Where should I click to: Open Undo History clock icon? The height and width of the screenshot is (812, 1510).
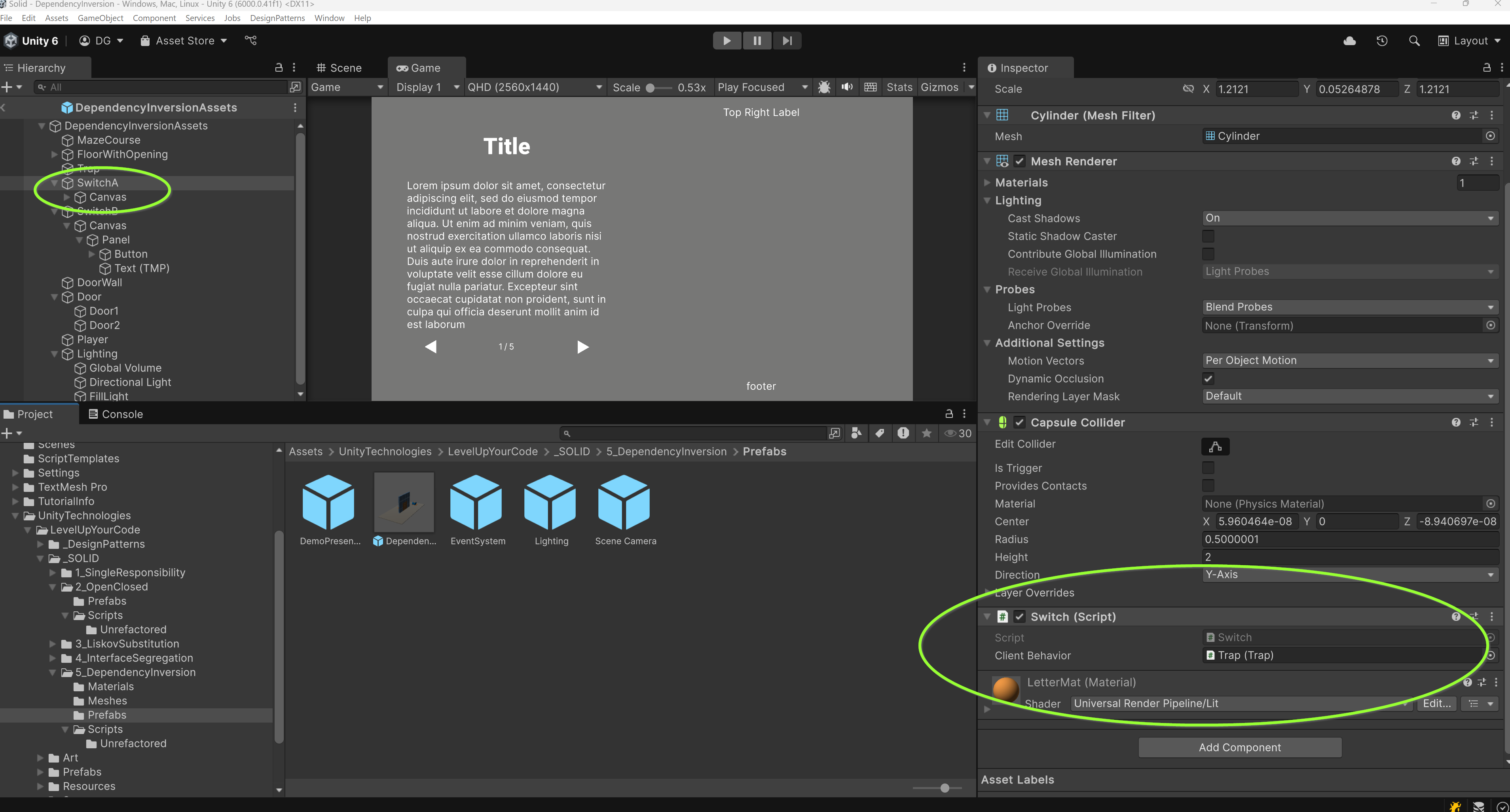pyautogui.click(x=1382, y=40)
